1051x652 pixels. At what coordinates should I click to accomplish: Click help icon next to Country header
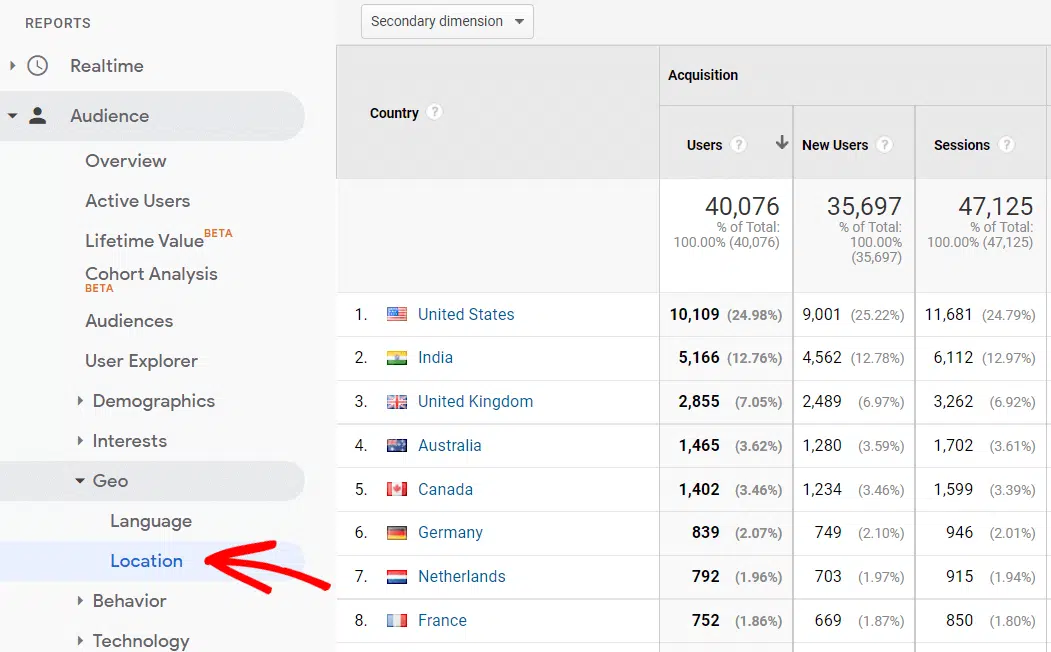[434, 112]
